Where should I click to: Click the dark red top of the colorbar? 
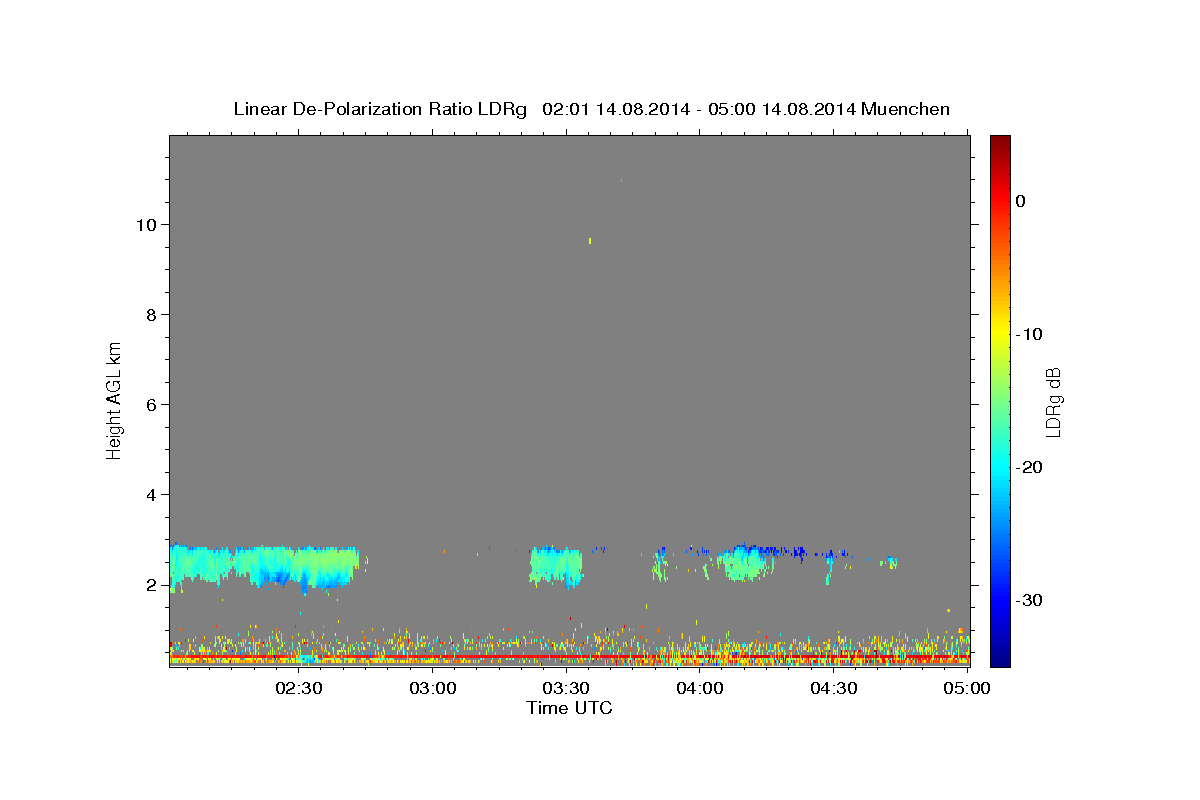click(x=1000, y=145)
